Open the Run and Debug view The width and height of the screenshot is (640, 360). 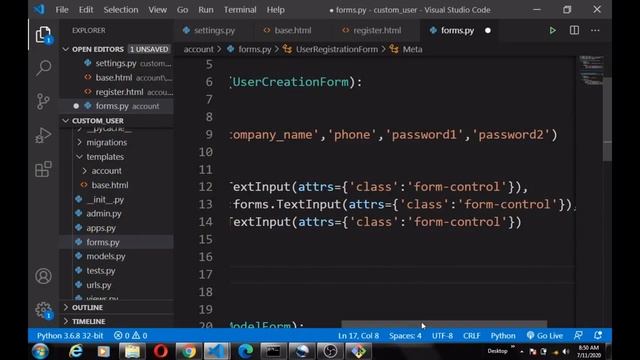43,136
